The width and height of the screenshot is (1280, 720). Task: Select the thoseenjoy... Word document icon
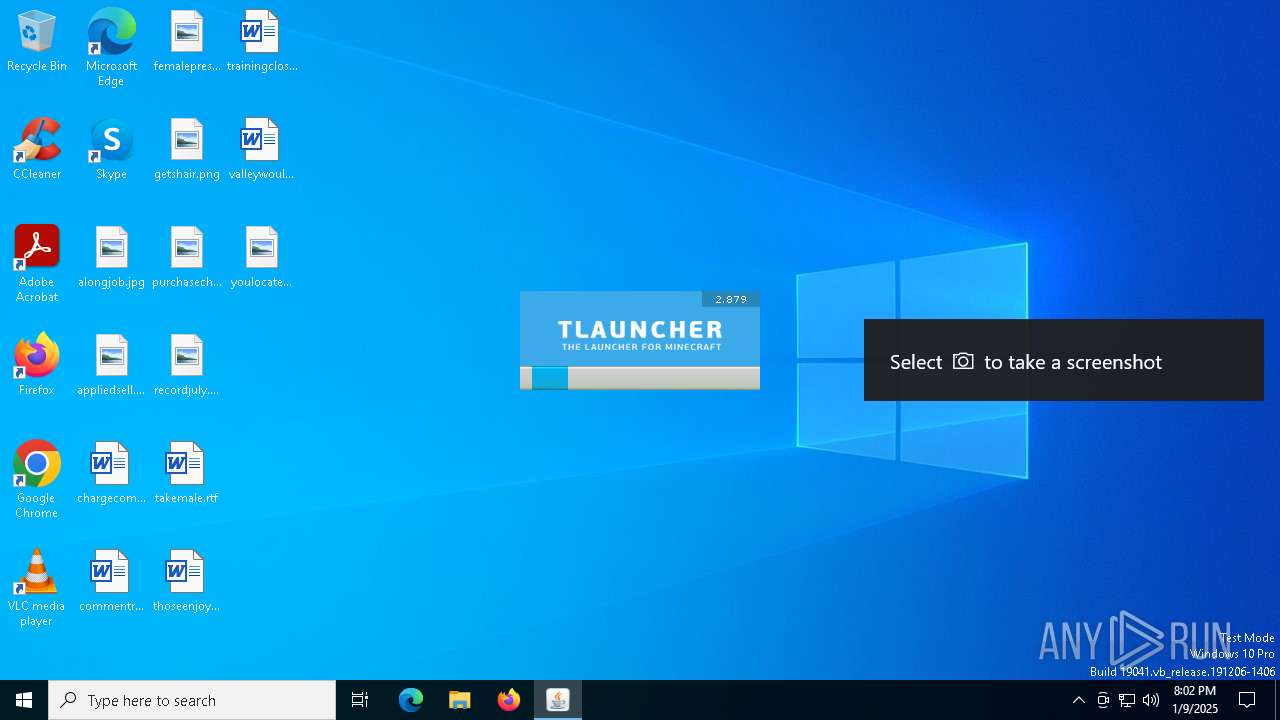187,582
